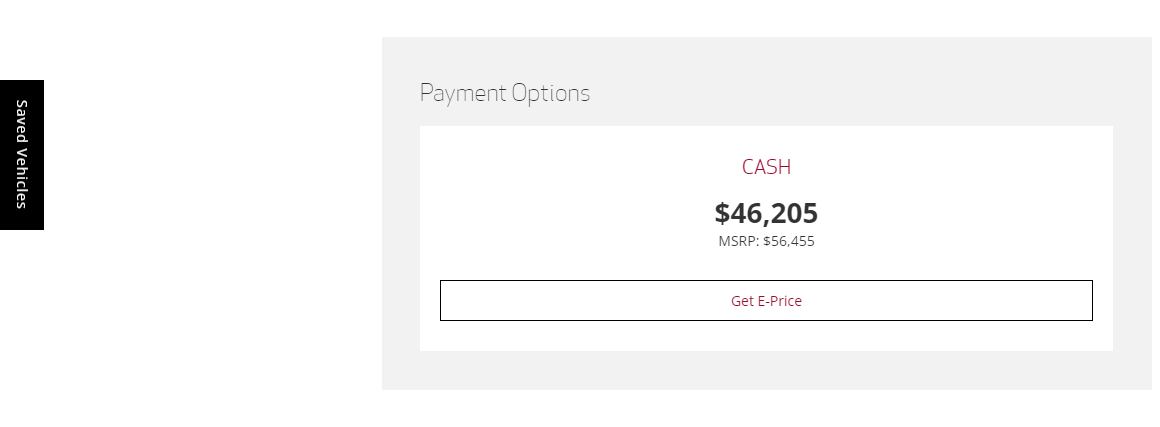Tap the Get E-Price link text
The height and width of the screenshot is (427, 1160).
coord(766,301)
